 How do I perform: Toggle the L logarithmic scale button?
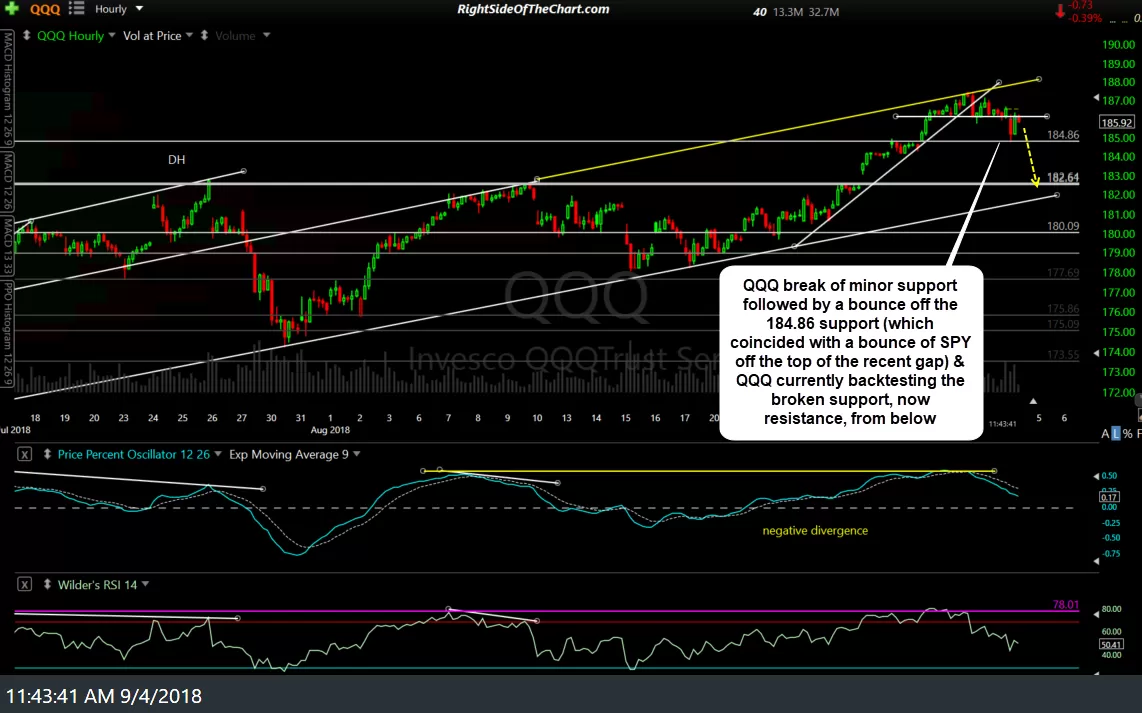tap(1116, 434)
